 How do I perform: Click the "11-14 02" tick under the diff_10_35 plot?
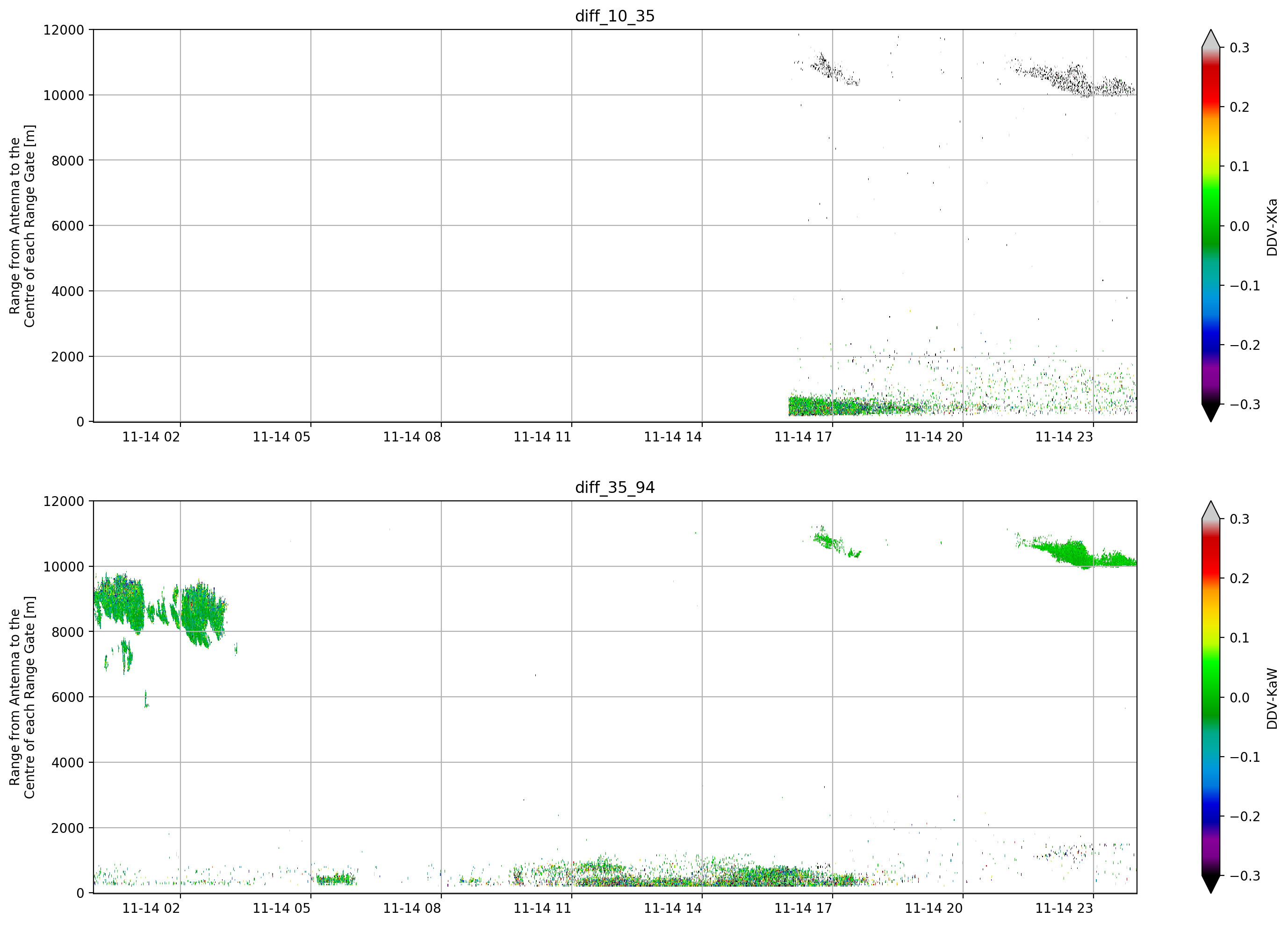(151, 437)
